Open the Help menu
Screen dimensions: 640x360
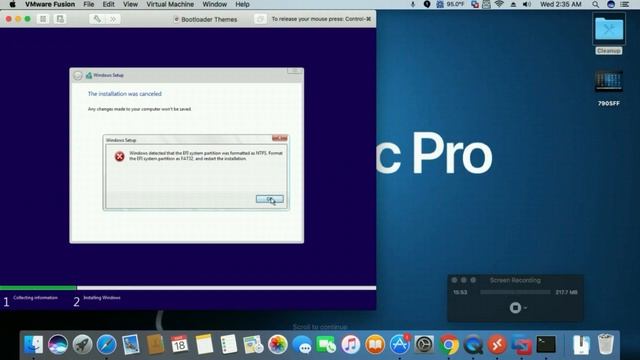[242, 4]
